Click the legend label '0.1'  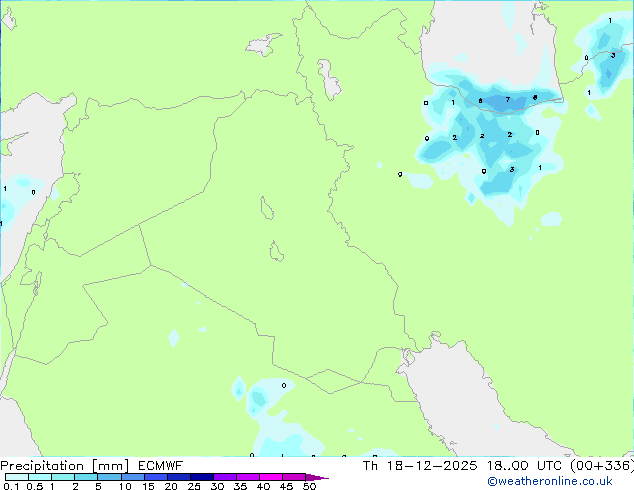11,486
